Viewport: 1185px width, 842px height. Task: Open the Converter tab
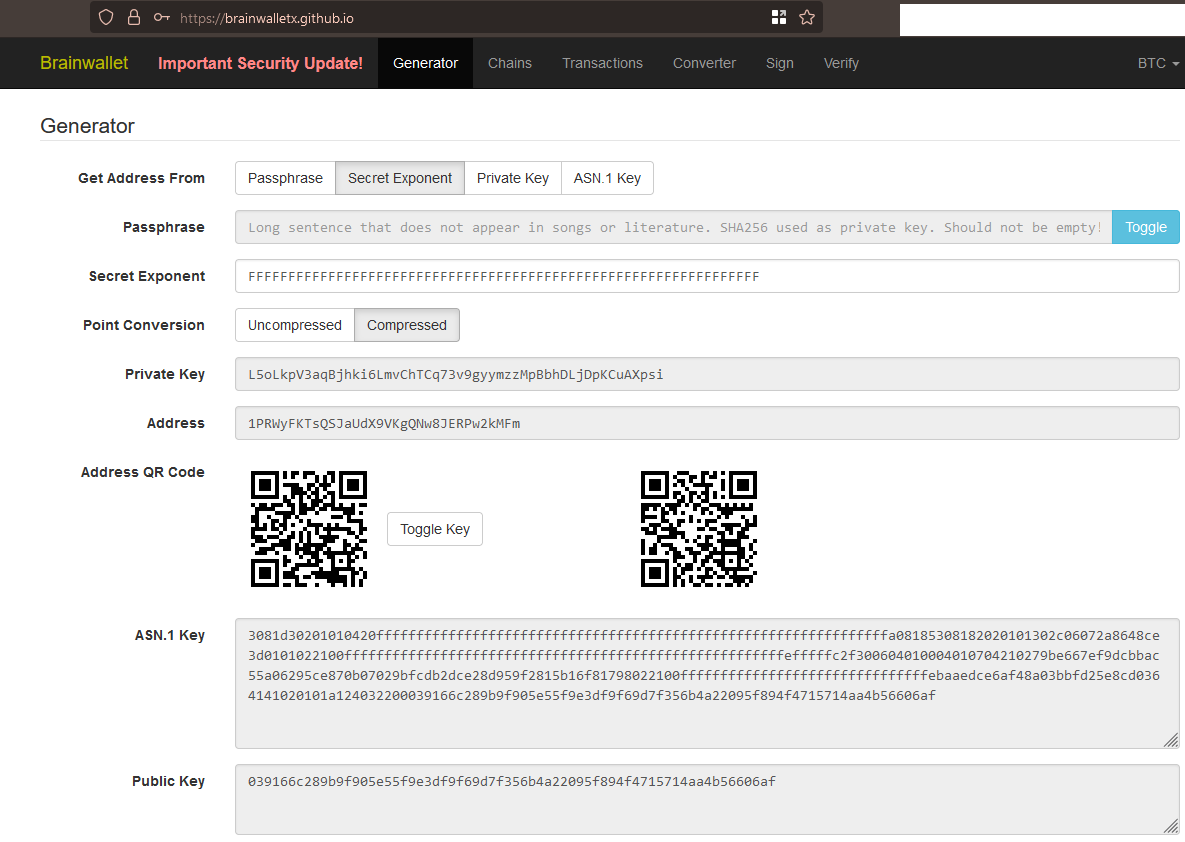[x=704, y=63]
